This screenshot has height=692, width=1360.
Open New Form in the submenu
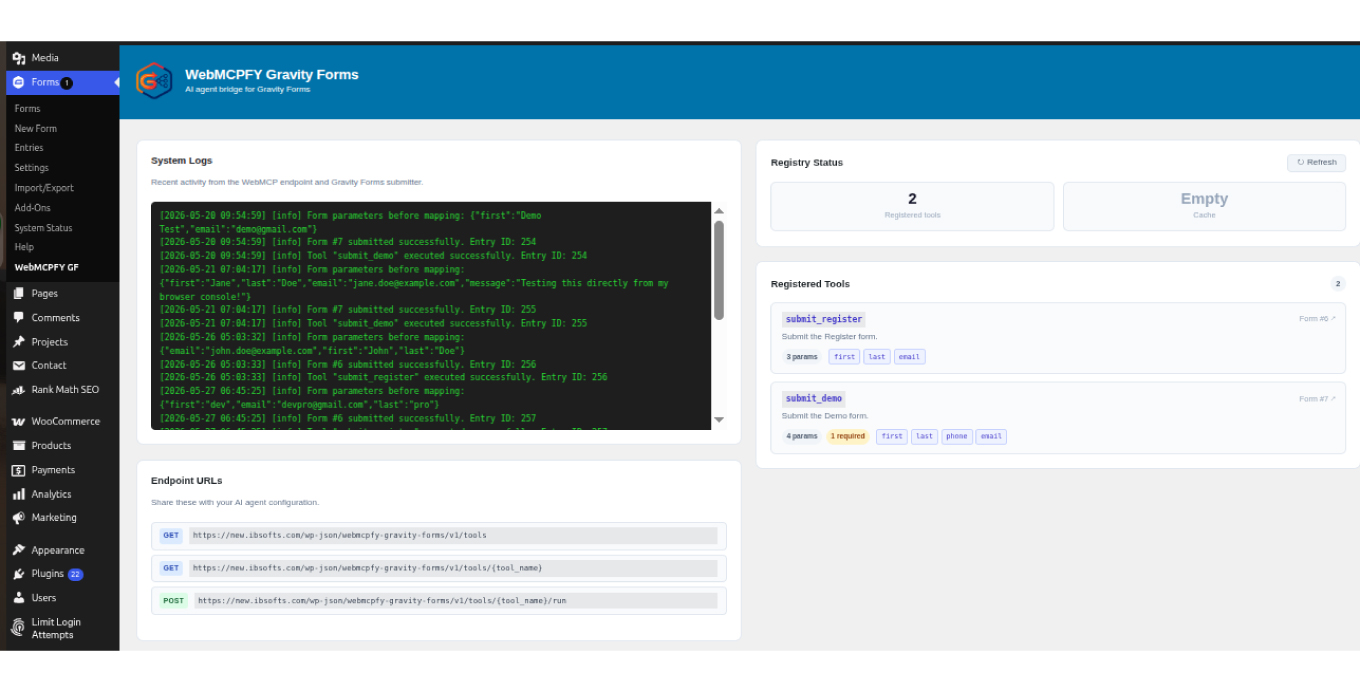tap(36, 129)
